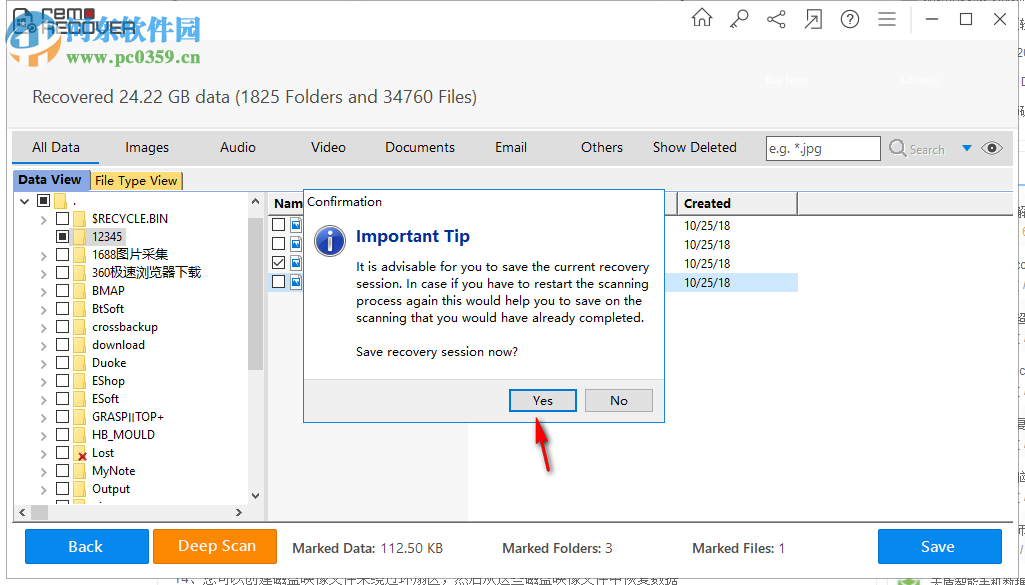Click the Buy Now link
The width and height of the screenshot is (1025, 585).
786,80
